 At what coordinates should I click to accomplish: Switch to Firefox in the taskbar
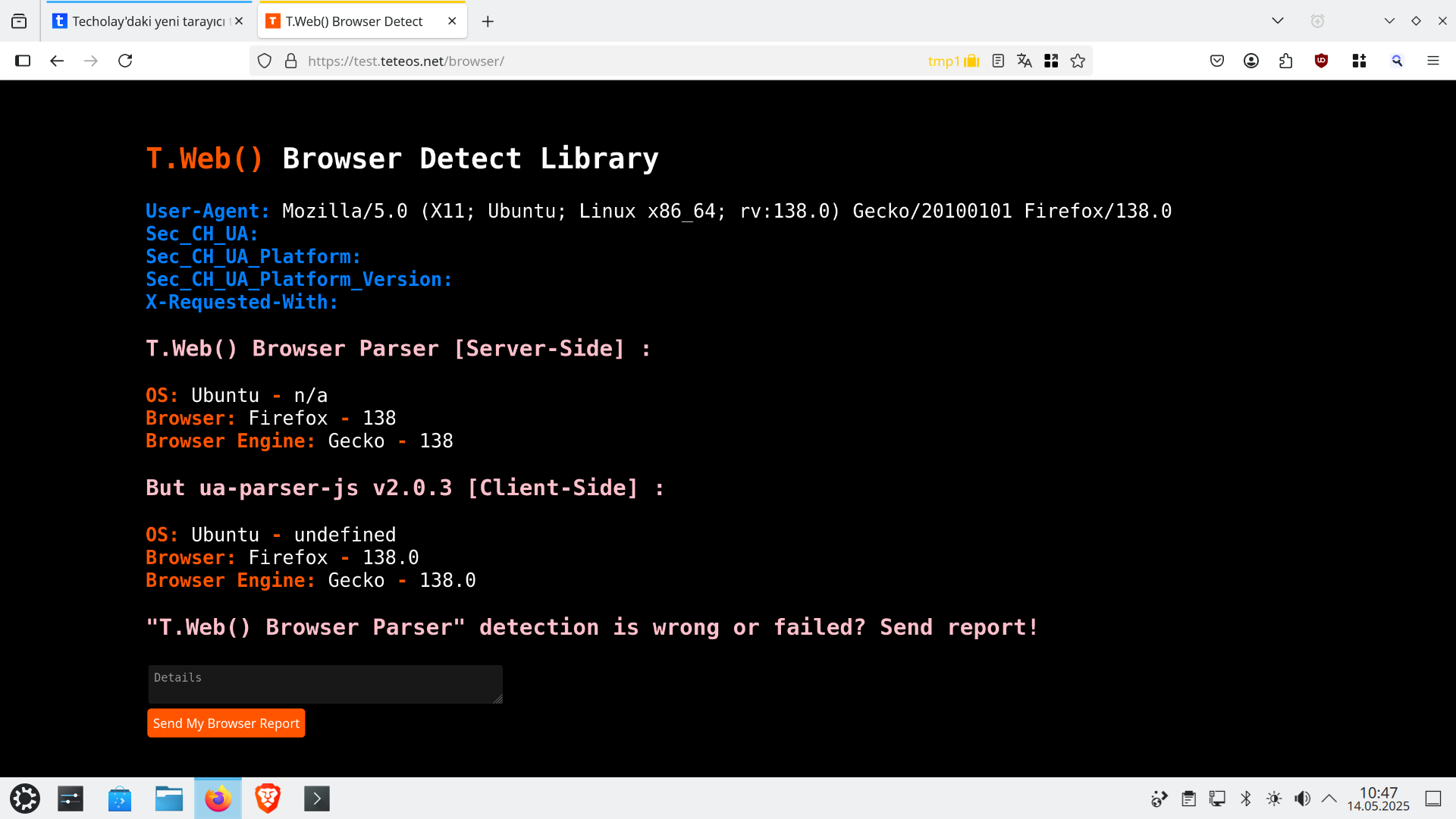pos(218,799)
